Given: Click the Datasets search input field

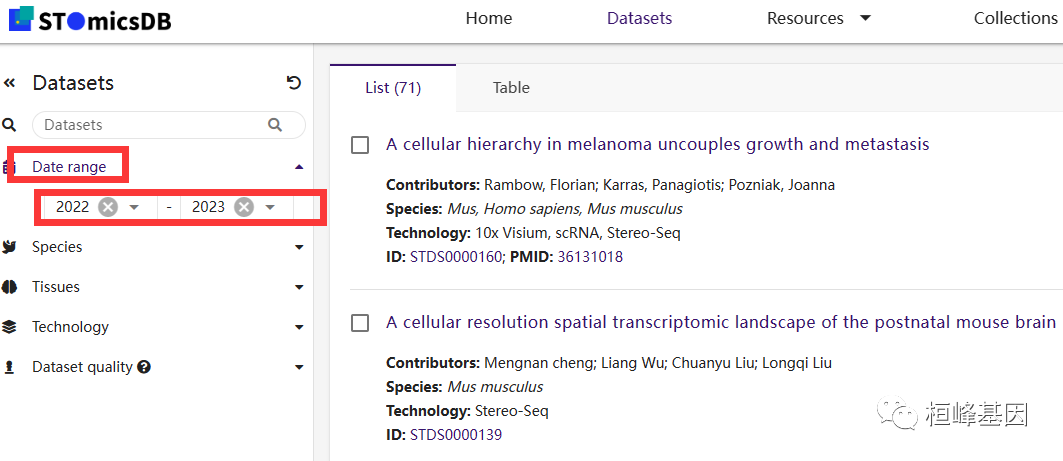Looking at the screenshot, I should click(150, 125).
